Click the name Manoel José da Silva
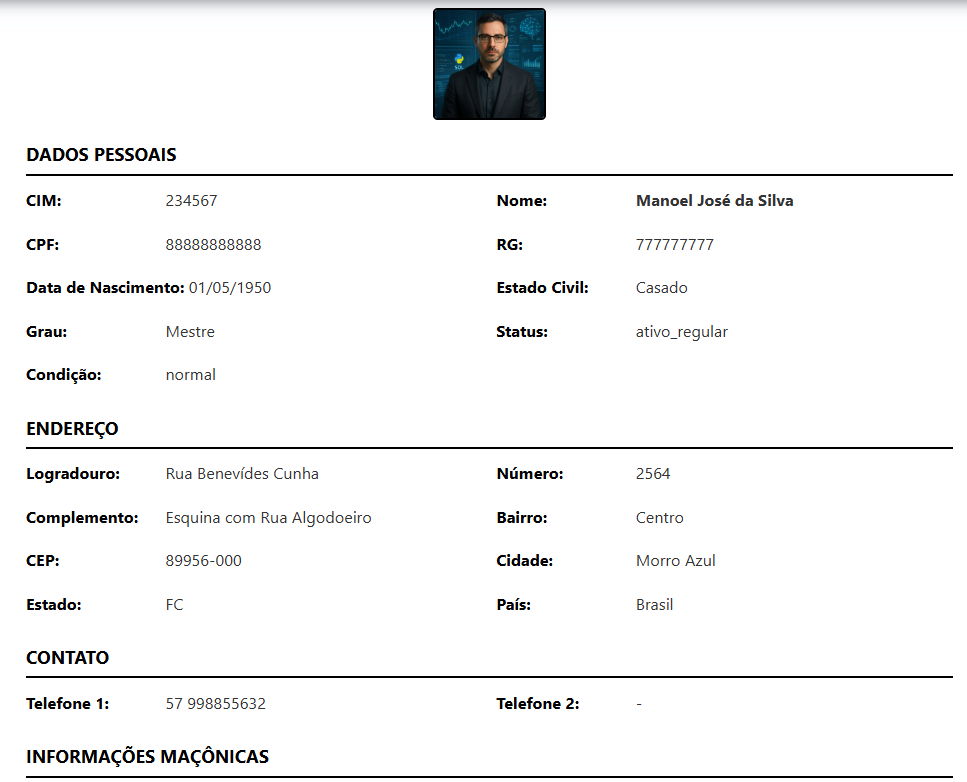Image resolution: width=967 pixels, height=782 pixels. point(714,201)
